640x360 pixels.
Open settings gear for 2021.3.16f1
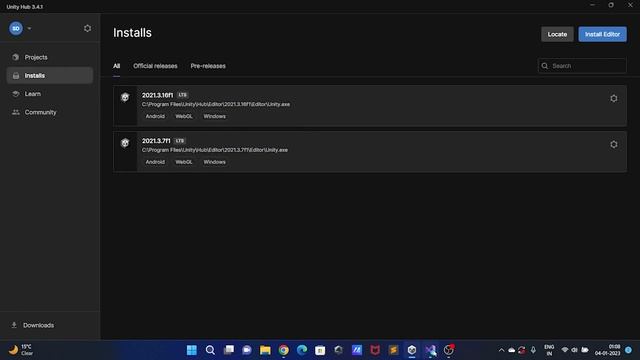coord(613,98)
